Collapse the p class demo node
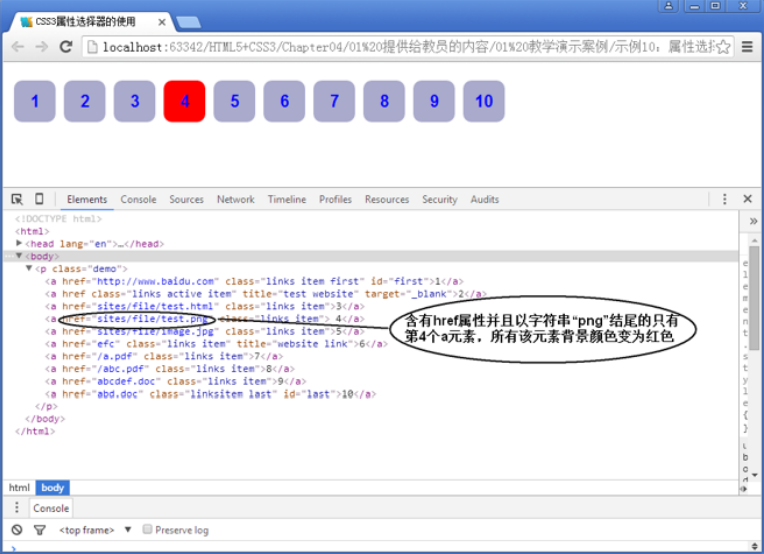 (x=29, y=268)
